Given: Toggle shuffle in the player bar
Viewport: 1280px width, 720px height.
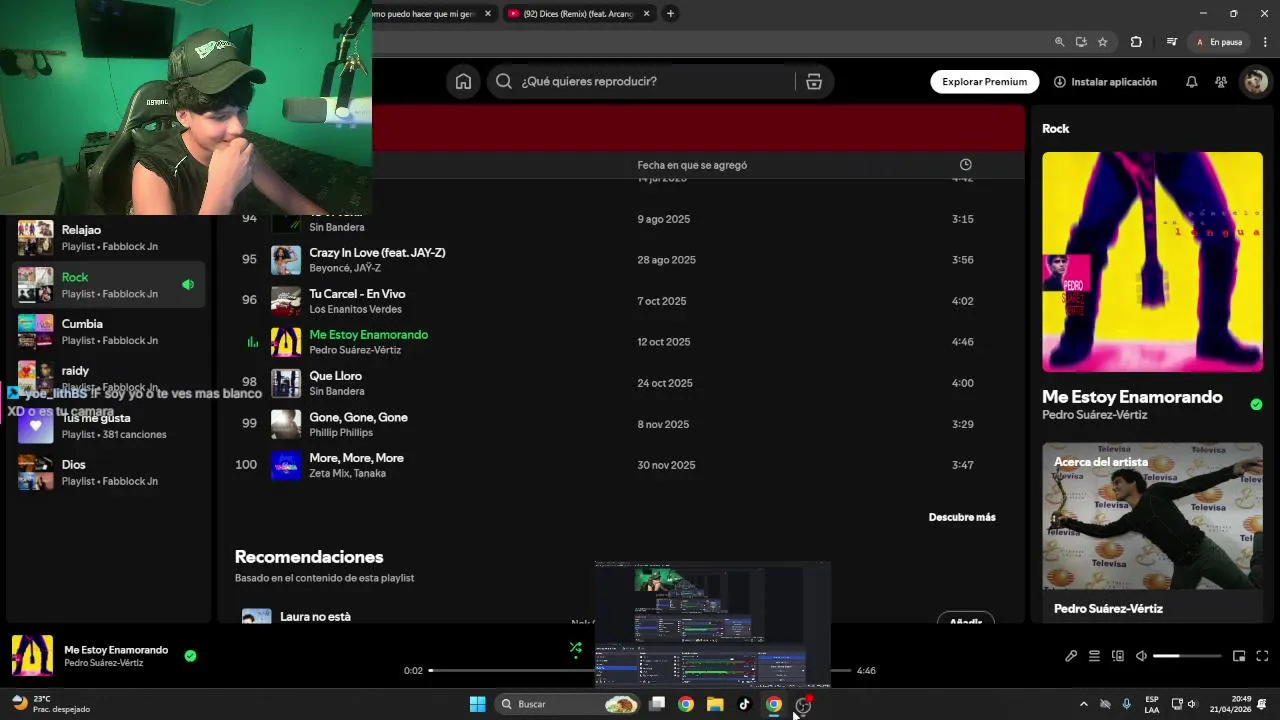Looking at the screenshot, I should 575,648.
